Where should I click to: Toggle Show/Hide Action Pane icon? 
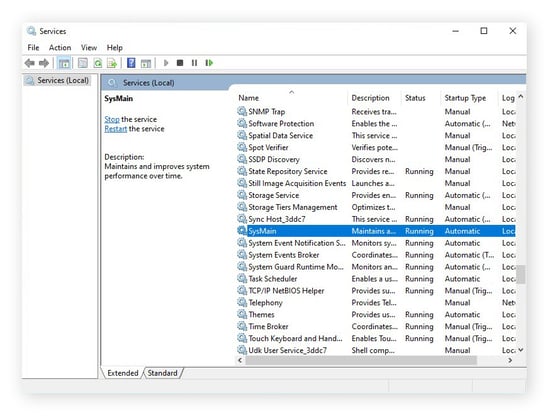coord(146,63)
